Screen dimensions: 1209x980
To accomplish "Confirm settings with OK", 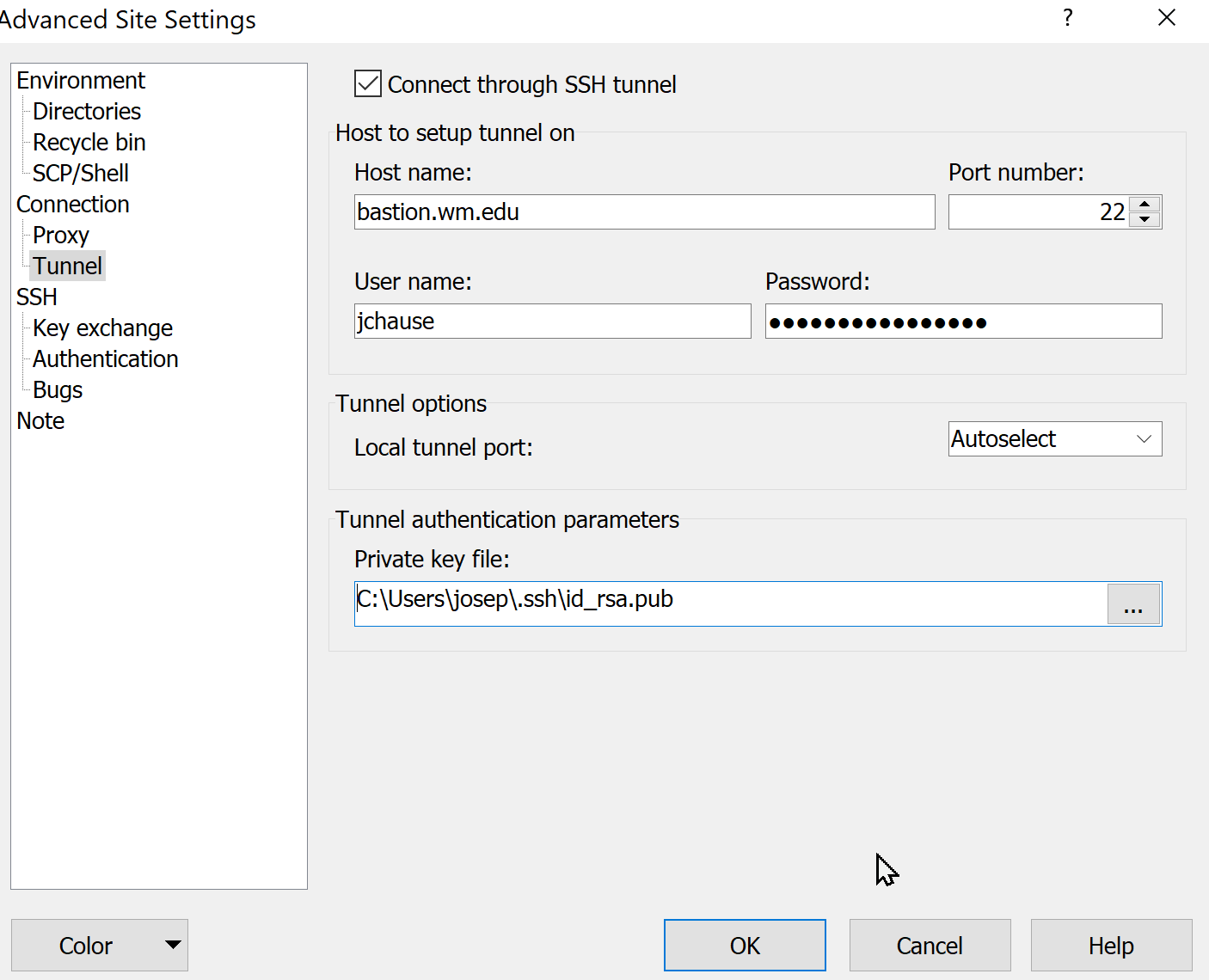I will click(x=745, y=946).
